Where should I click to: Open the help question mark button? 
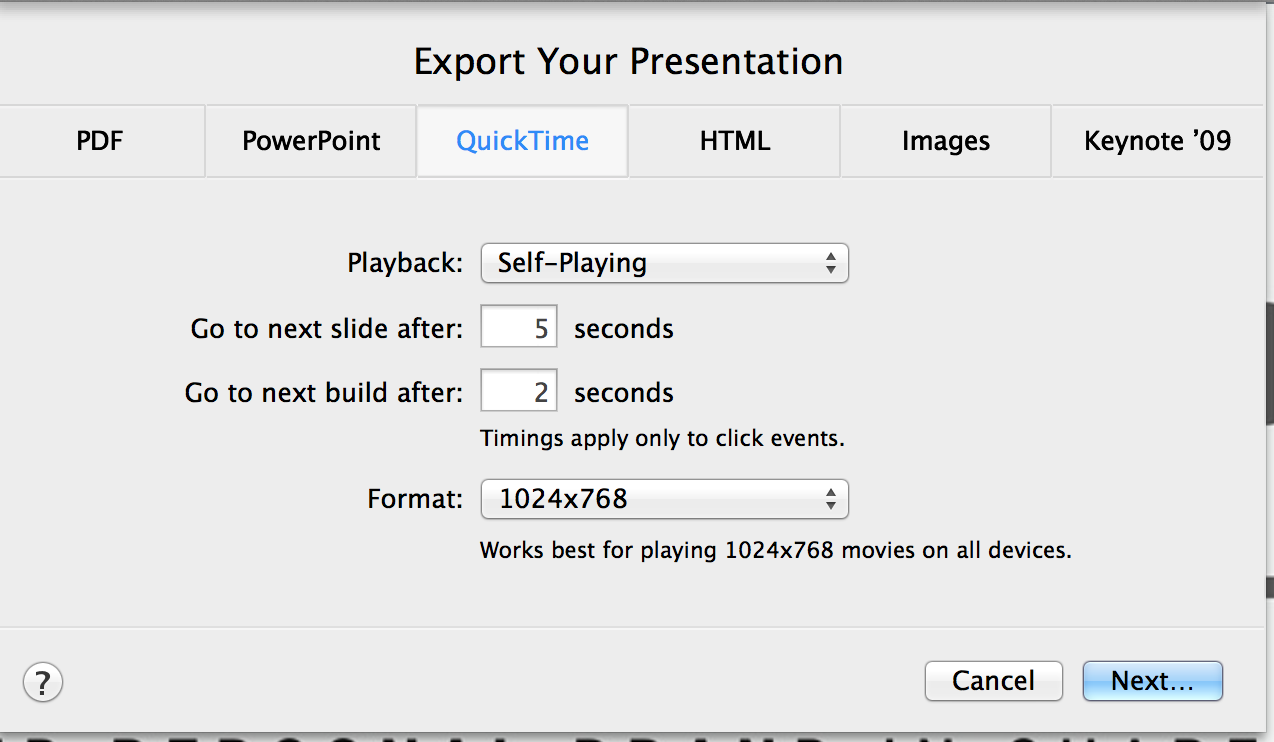[x=43, y=683]
